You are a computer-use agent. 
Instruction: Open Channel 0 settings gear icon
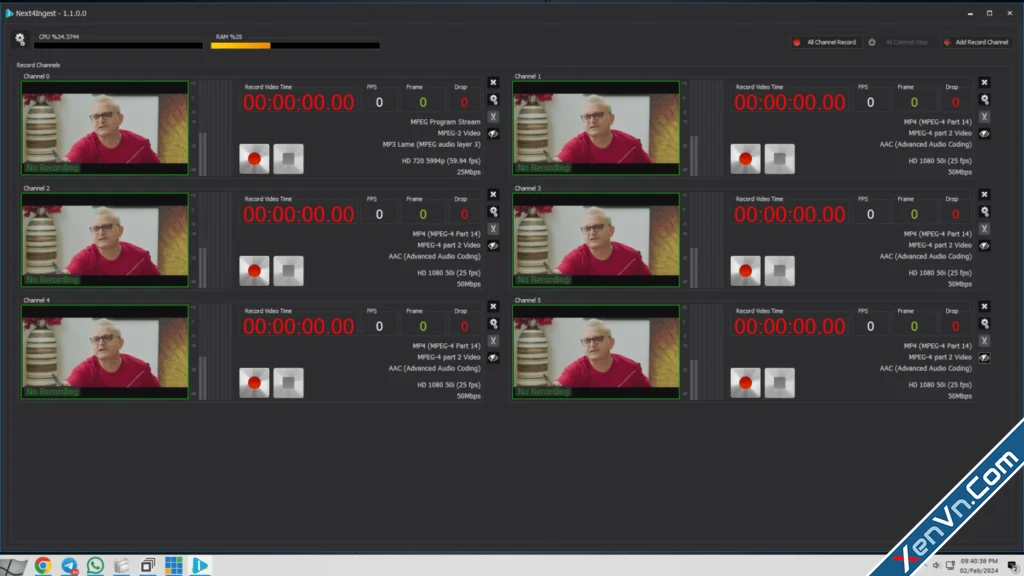pyautogui.click(x=493, y=99)
